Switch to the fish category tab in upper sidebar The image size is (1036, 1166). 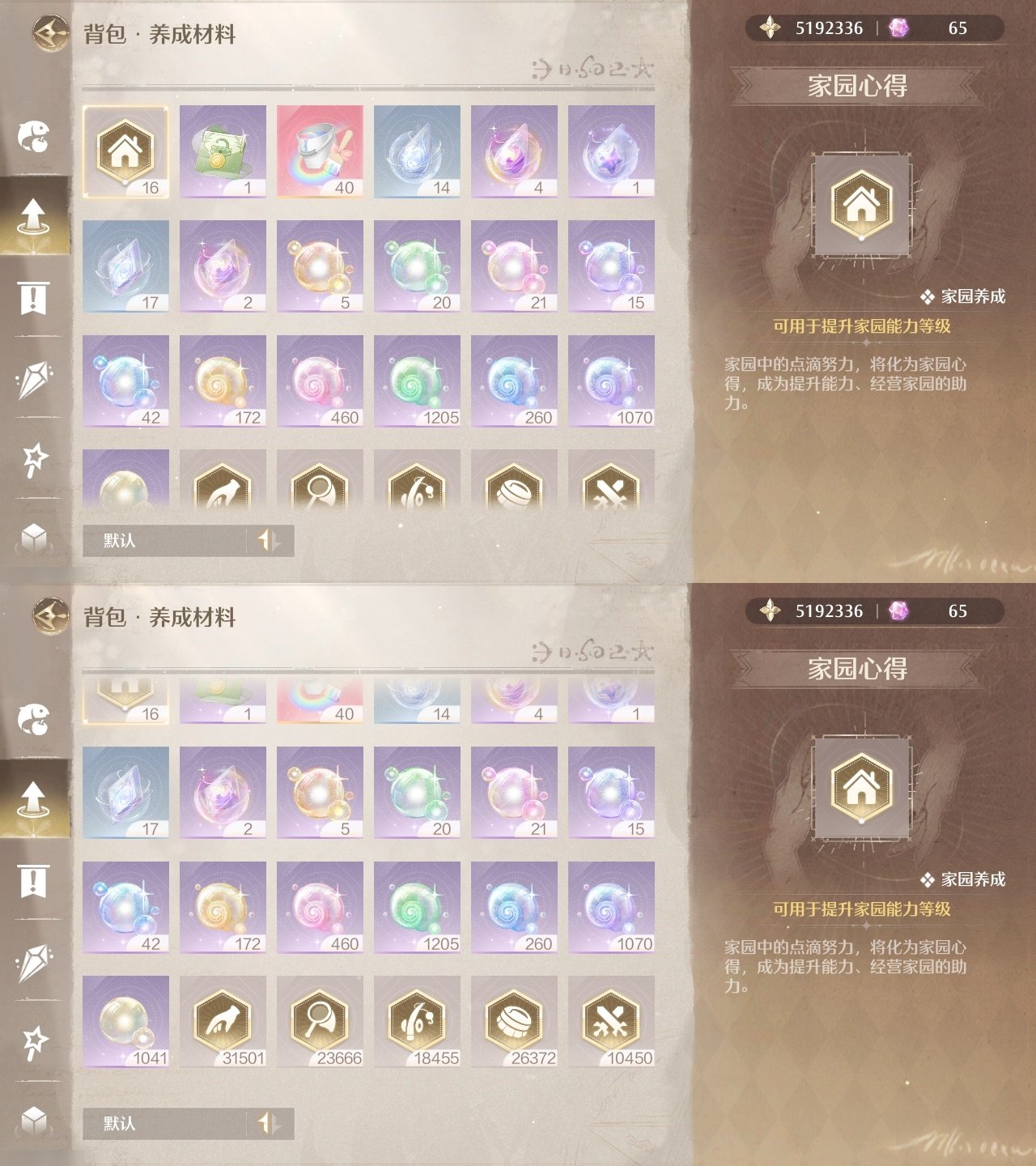tap(34, 136)
